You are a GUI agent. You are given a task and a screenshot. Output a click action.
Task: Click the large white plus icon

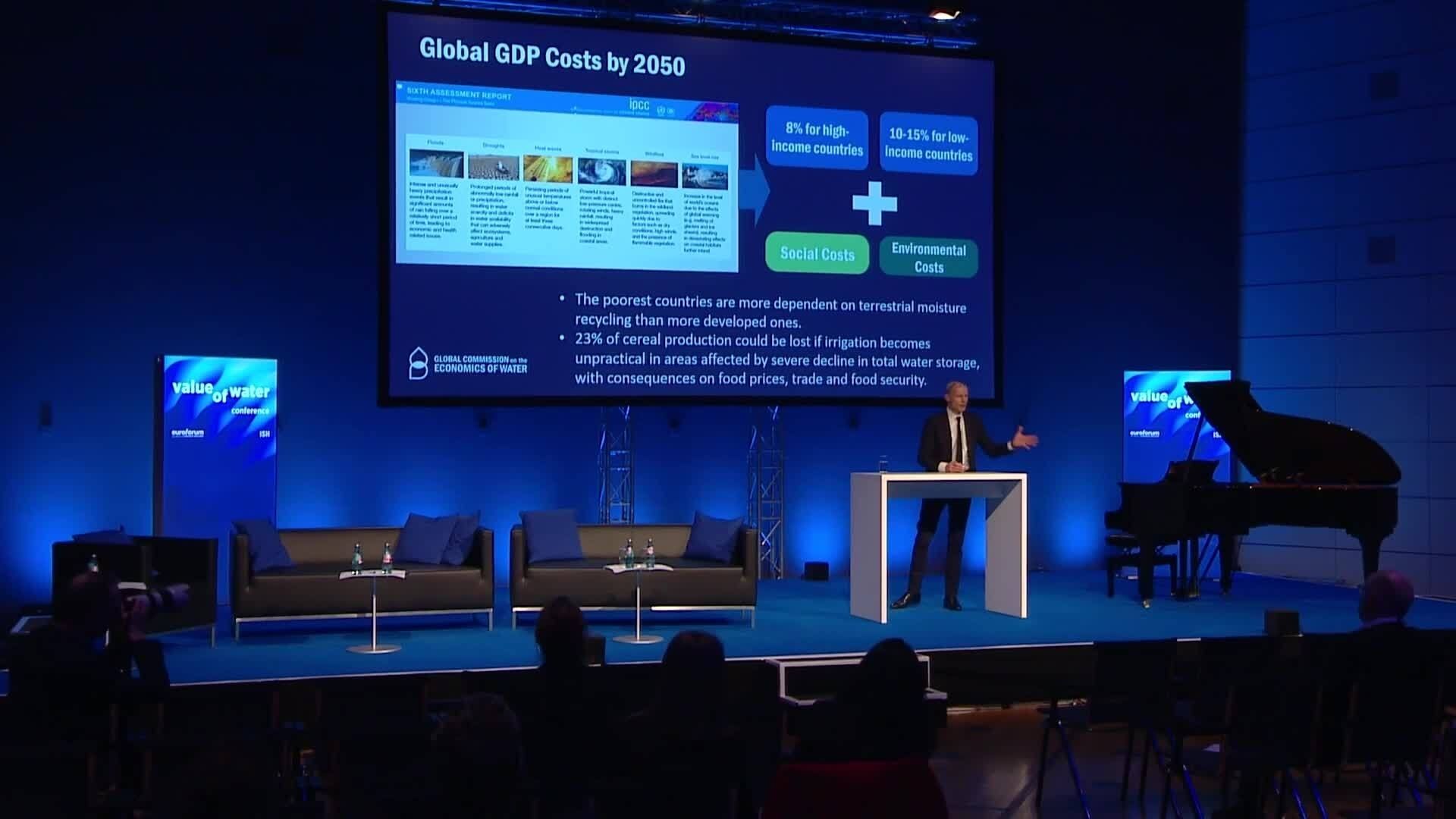point(874,203)
